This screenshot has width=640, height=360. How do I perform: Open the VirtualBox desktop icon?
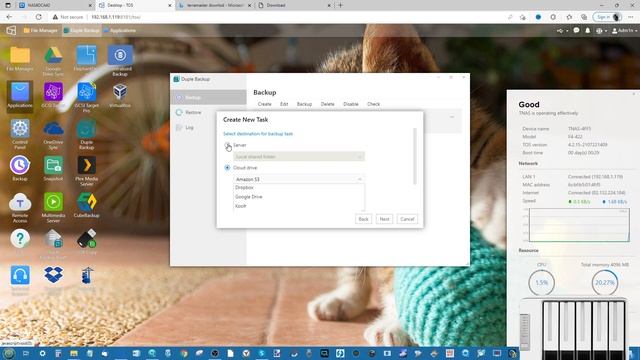pyautogui.click(x=120, y=92)
